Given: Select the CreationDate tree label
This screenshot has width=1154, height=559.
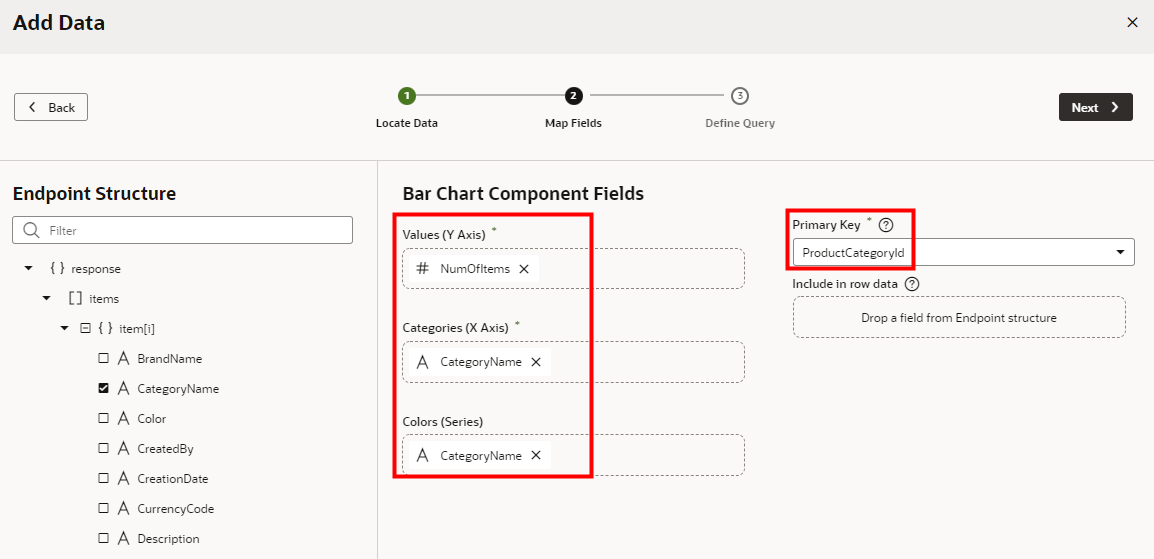Looking at the screenshot, I should [x=173, y=479].
